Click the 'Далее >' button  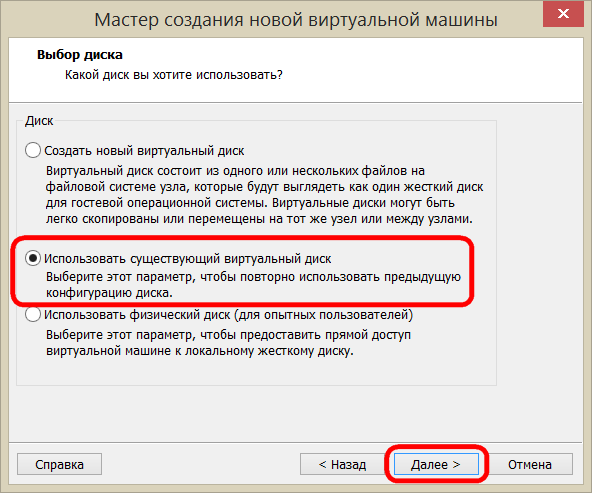[x=436, y=464]
